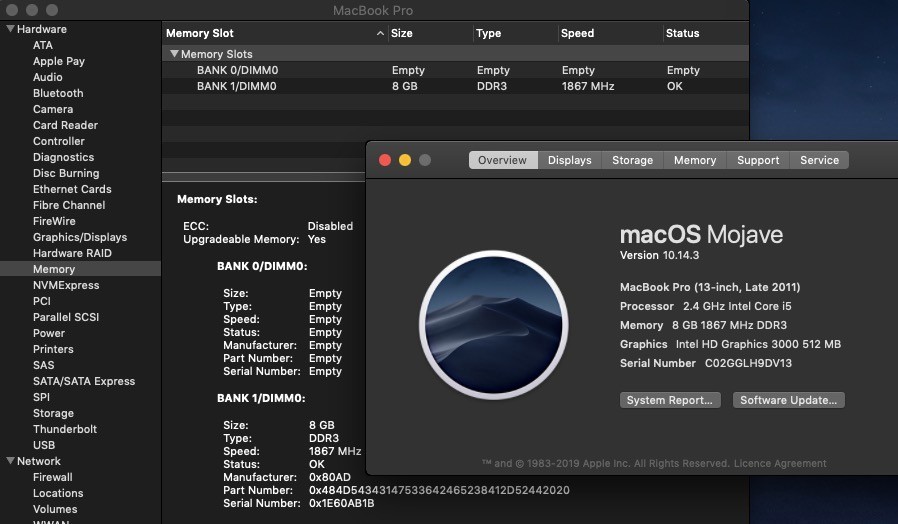Switch to the Displays tab
Viewport: 898px width, 524px height.
[569, 160]
